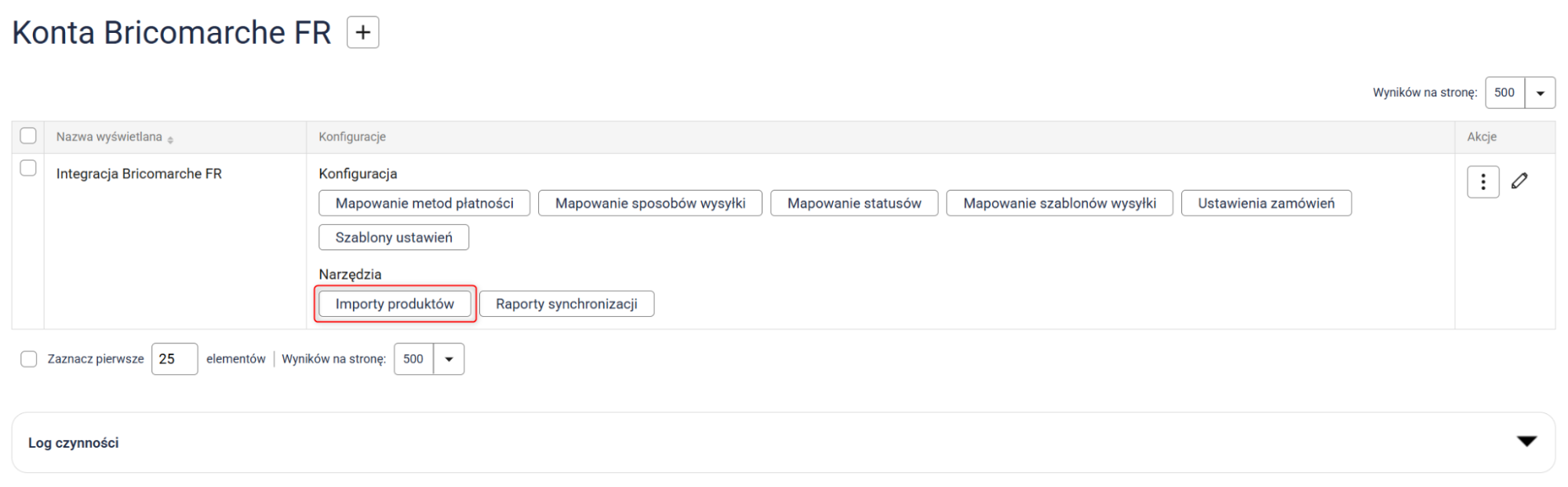Click the pencil edit icon
The image size is (1568, 487).
(1519, 181)
